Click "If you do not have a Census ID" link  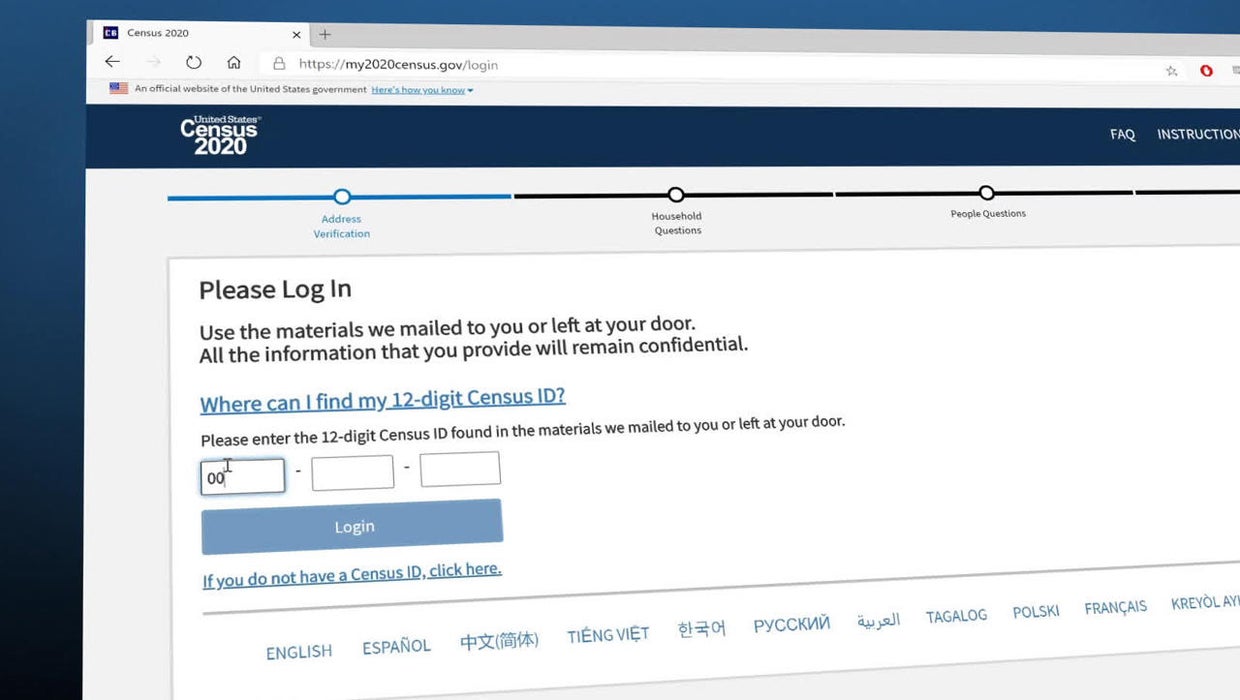pos(352,574)
